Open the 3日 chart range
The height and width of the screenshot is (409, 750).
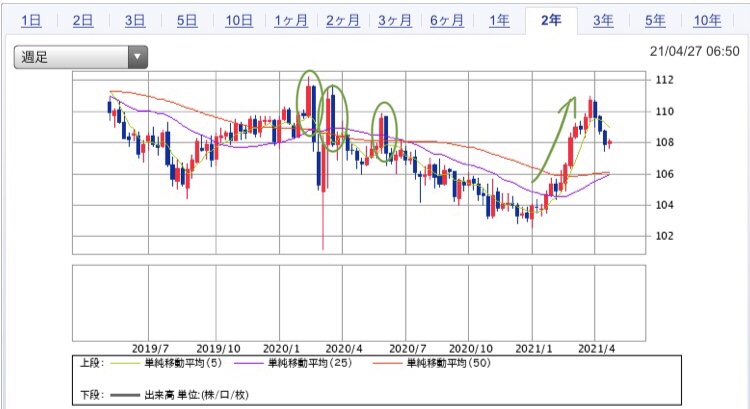coord(135,21)
